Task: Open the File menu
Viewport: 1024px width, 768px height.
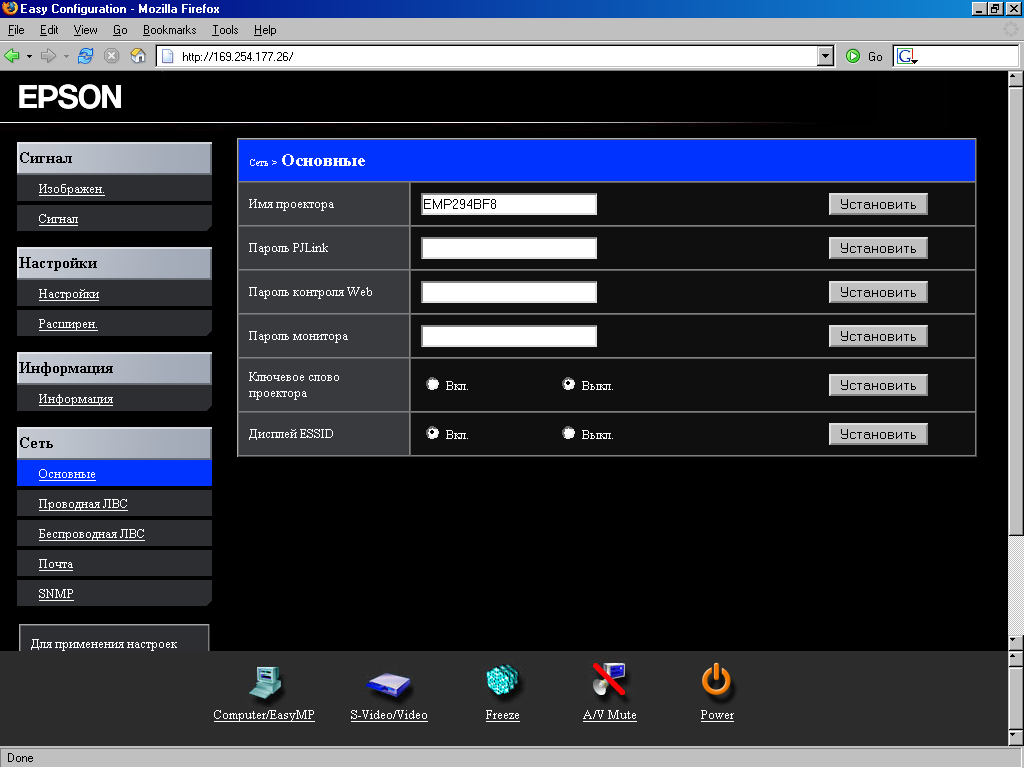Action: pos(16,30)
